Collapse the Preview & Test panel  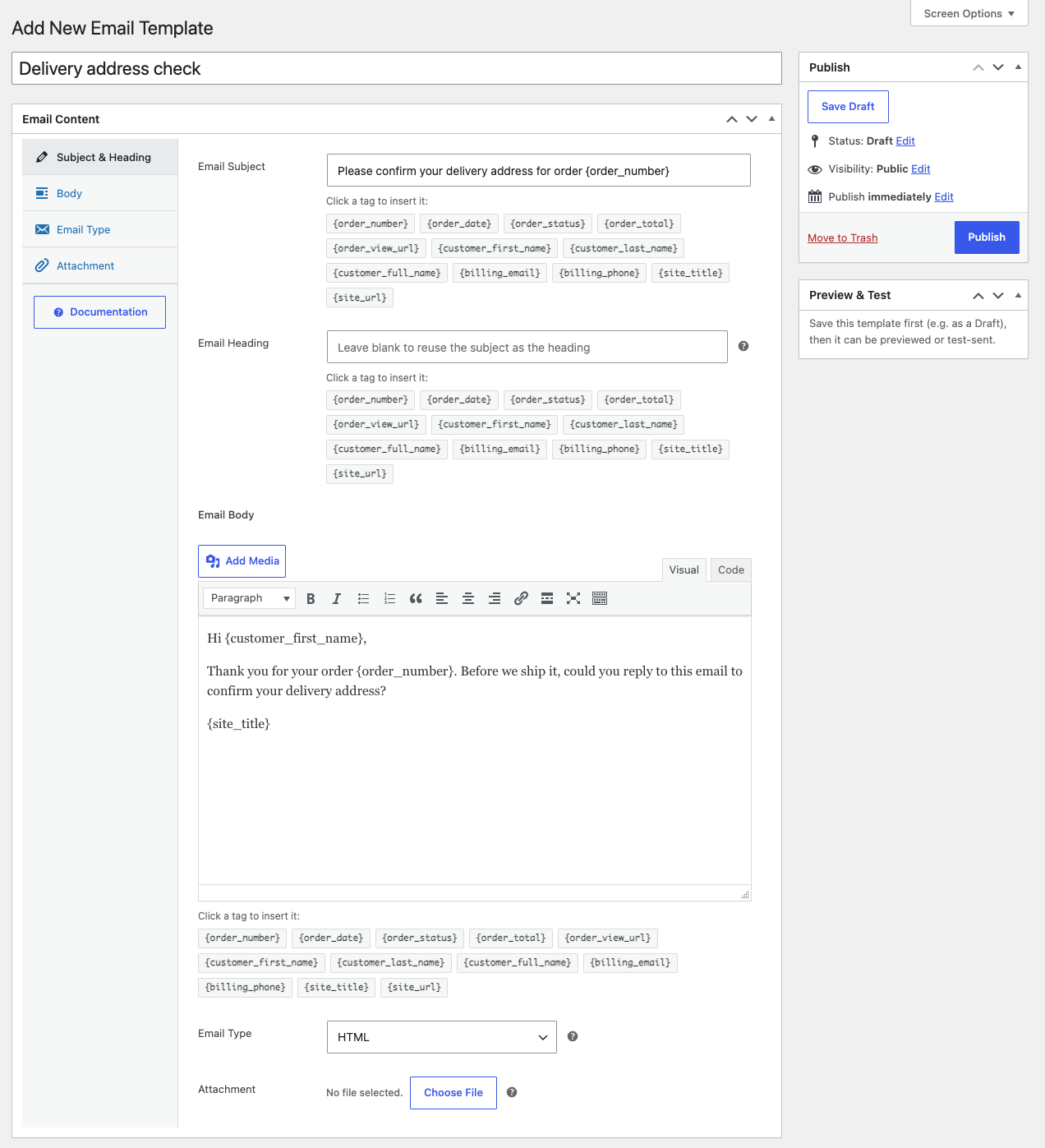pos(1018,295)
